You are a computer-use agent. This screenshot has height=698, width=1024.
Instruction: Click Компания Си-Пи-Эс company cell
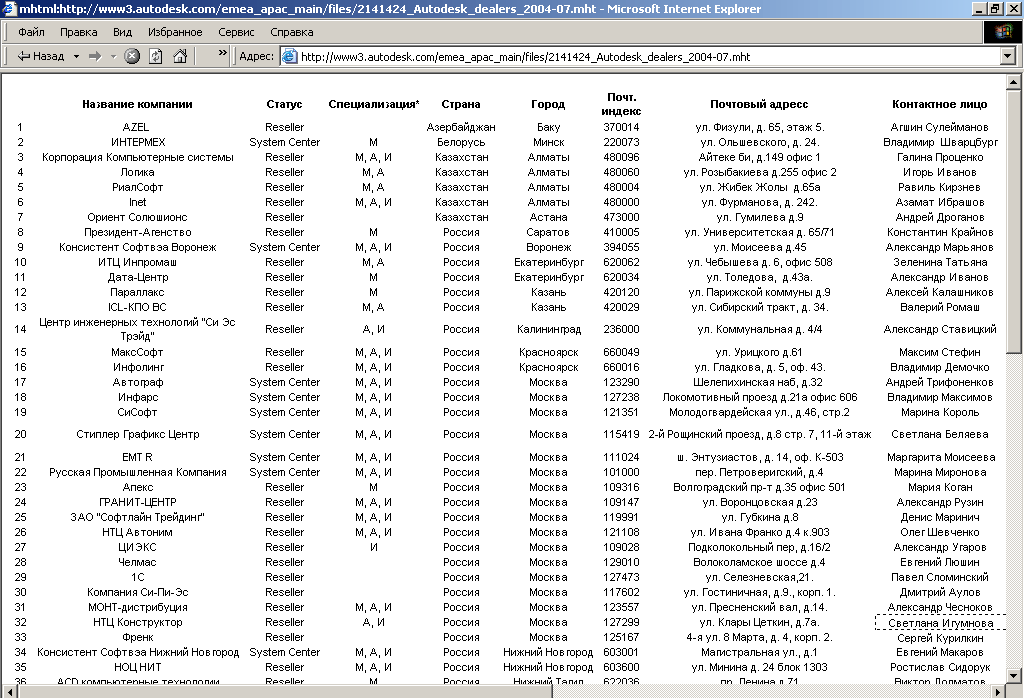pyautogui.click(x=138, y=592)
